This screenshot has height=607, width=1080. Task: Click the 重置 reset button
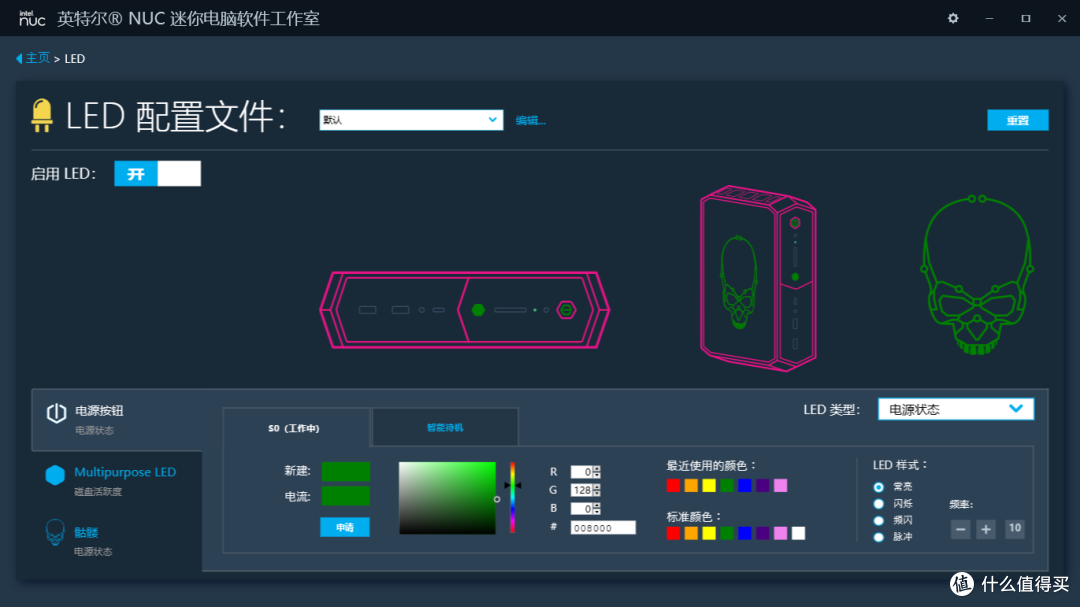pos(1017,121)
